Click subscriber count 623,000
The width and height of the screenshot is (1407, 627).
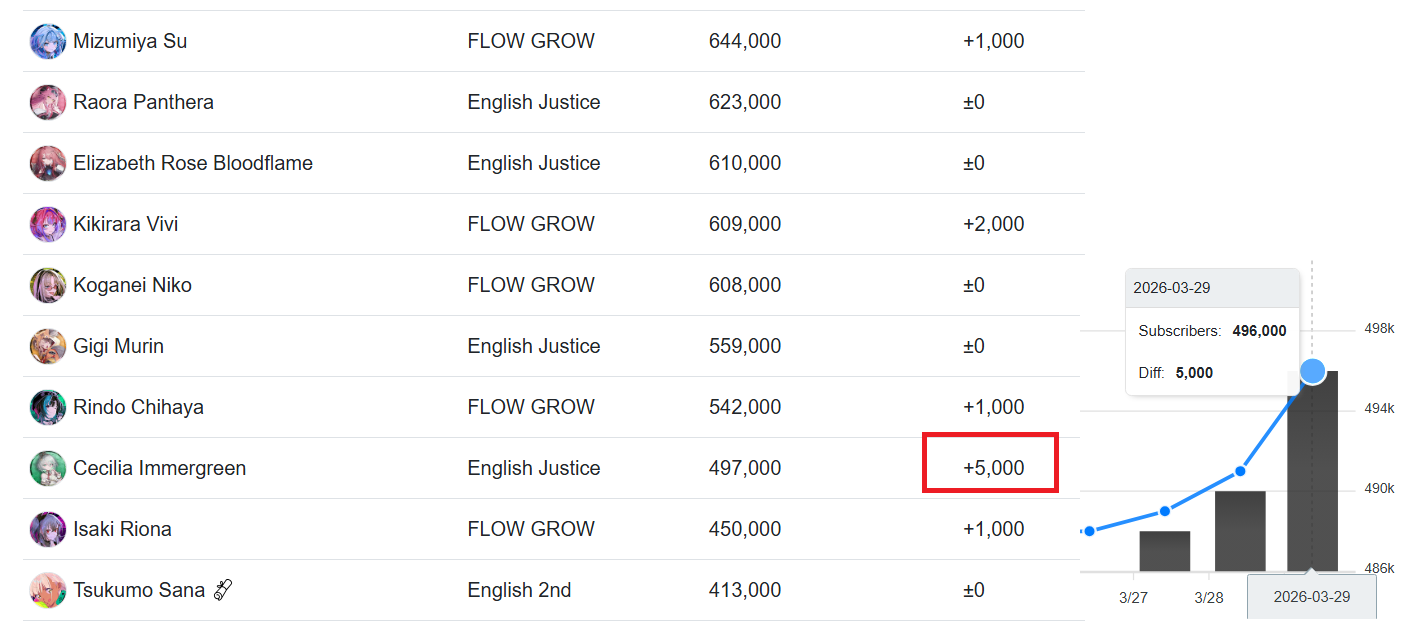click(x=745, y=103)
